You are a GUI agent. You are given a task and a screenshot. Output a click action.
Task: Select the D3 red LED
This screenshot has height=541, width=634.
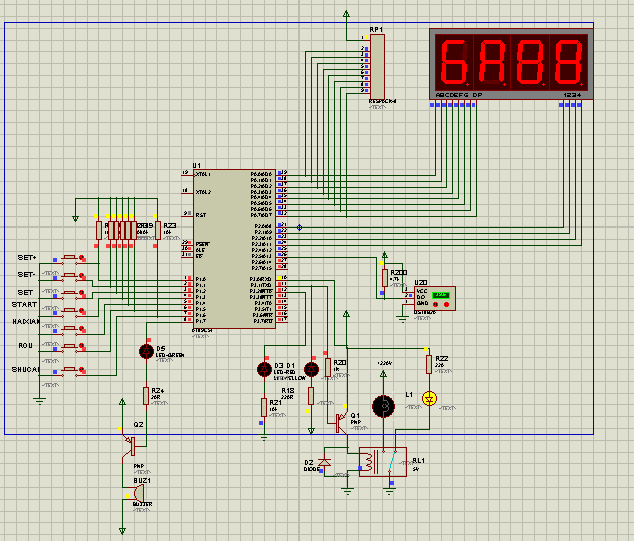(x=264, y=369)
